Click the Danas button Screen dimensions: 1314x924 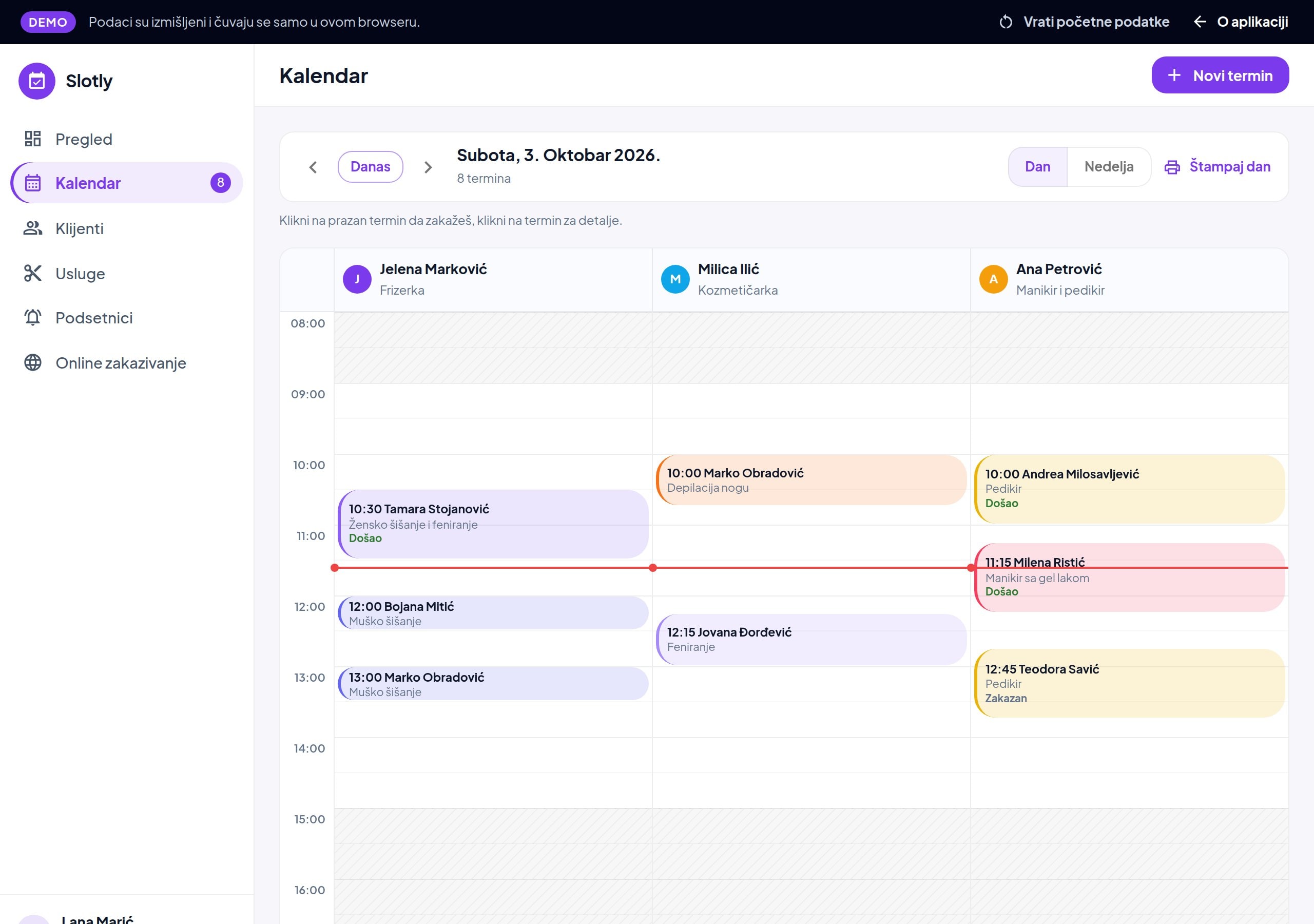370,167
